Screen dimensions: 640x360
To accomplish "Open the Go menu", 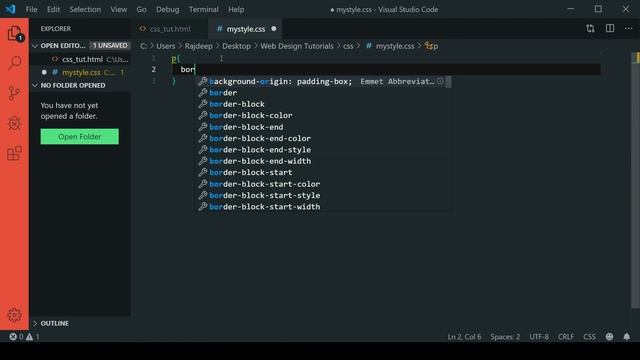I will point(141,9).
